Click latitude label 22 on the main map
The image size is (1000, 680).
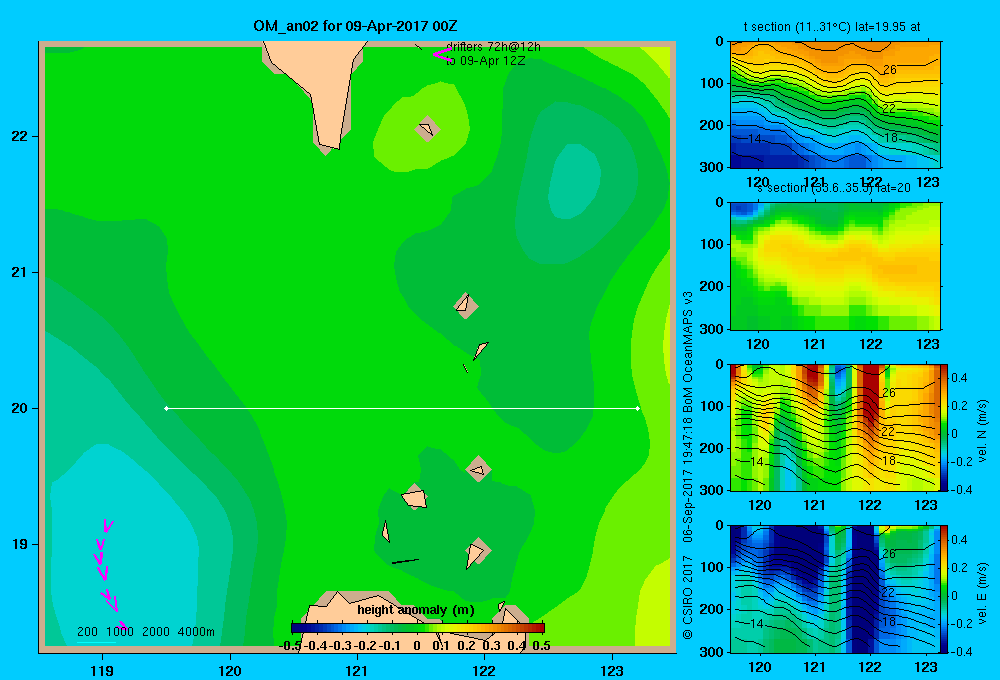[20, 136]
